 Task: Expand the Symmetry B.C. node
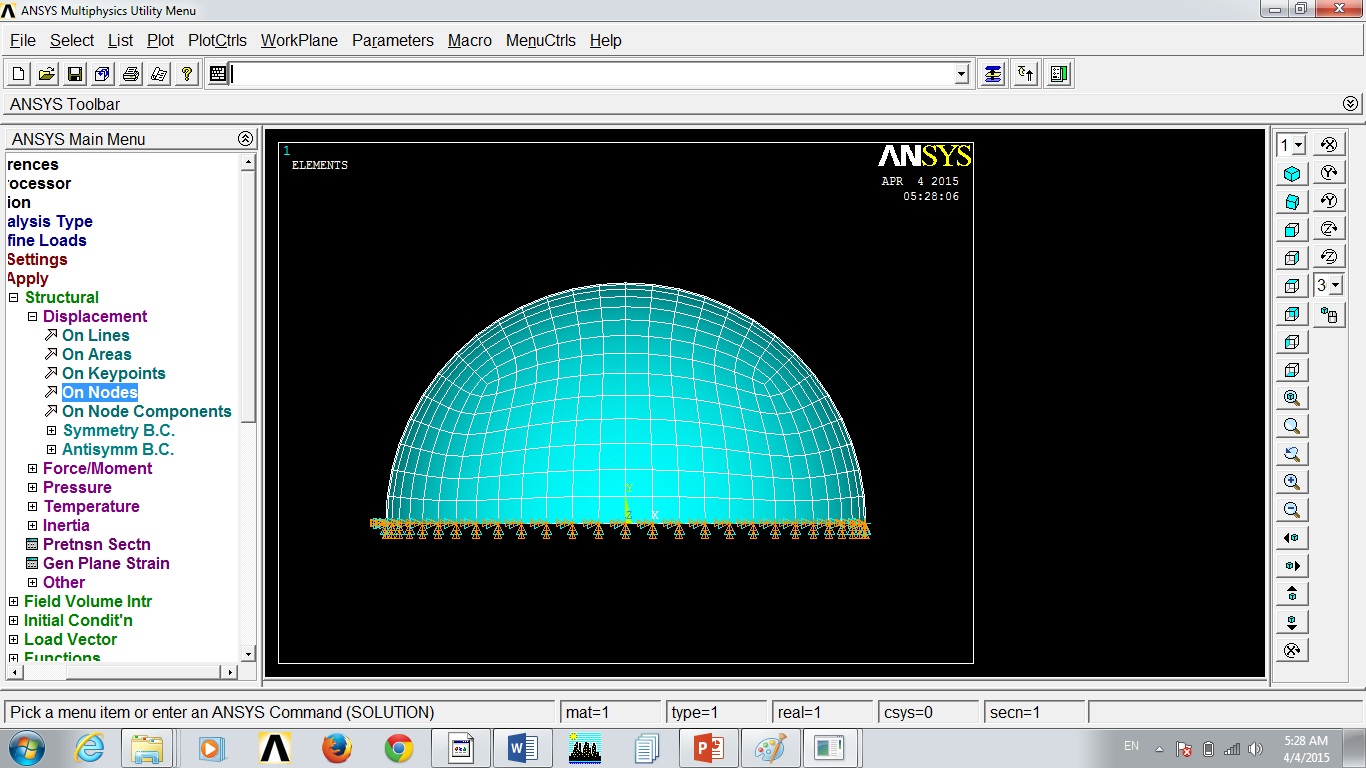coord(52,431)
